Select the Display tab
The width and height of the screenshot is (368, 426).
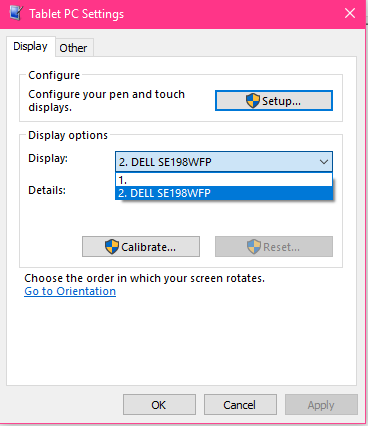click(x=30, y=46)
